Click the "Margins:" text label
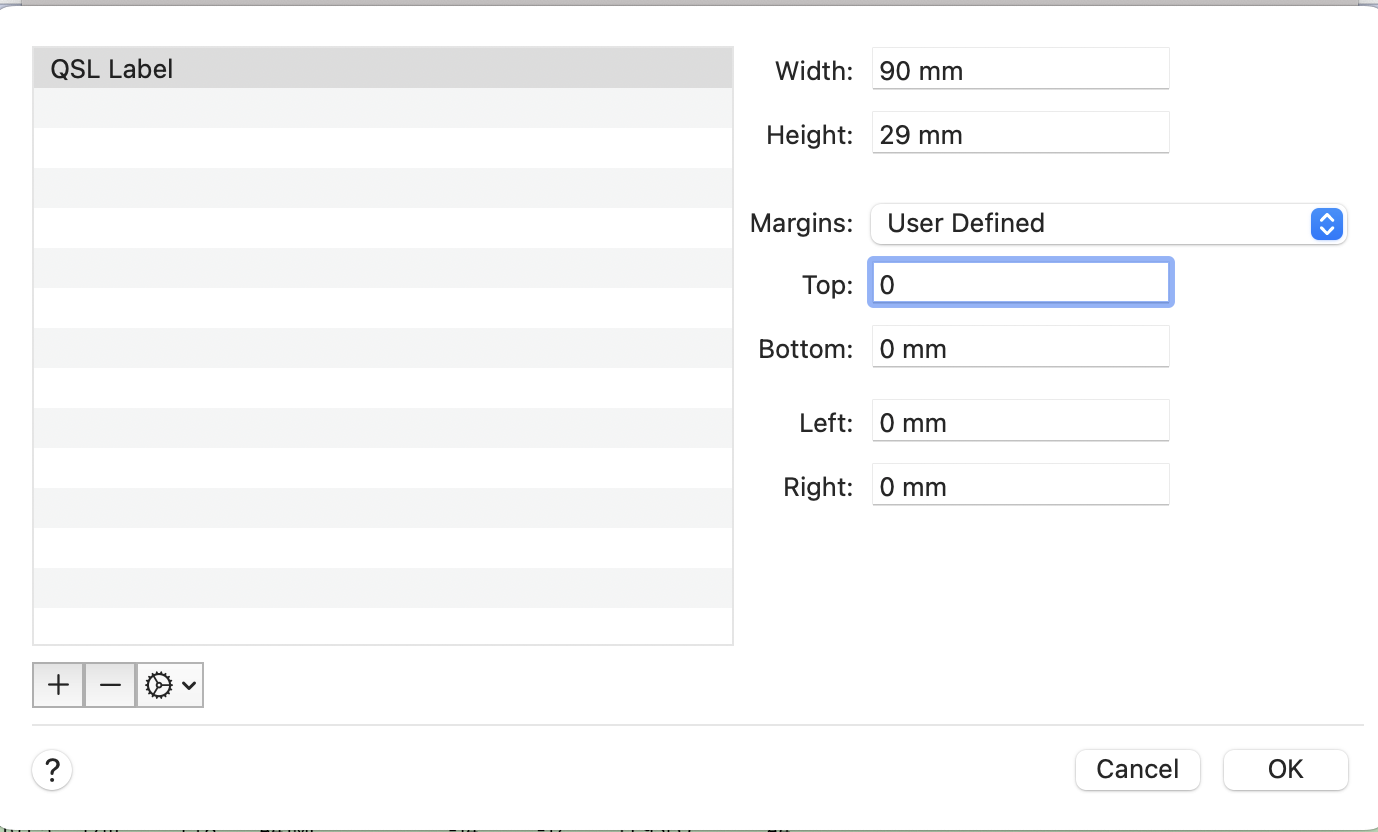 tap(802, 223)
